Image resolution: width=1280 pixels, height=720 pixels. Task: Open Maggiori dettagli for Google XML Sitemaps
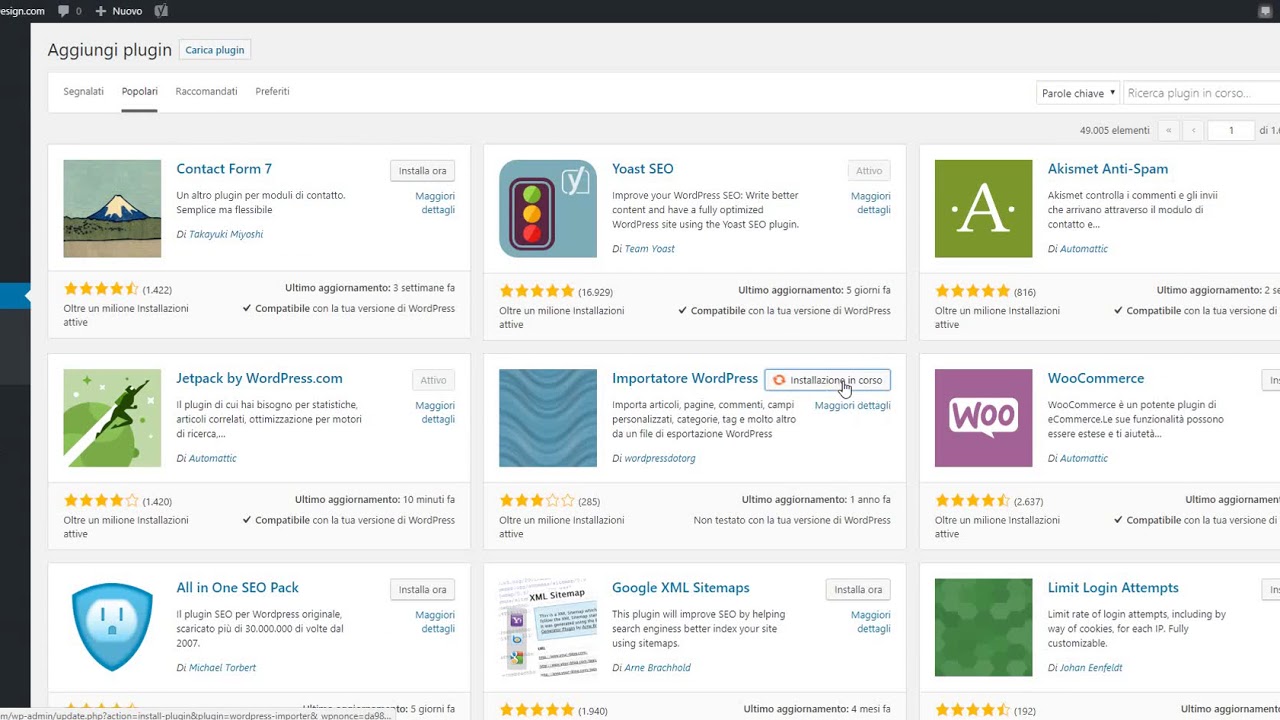(871, 622)
